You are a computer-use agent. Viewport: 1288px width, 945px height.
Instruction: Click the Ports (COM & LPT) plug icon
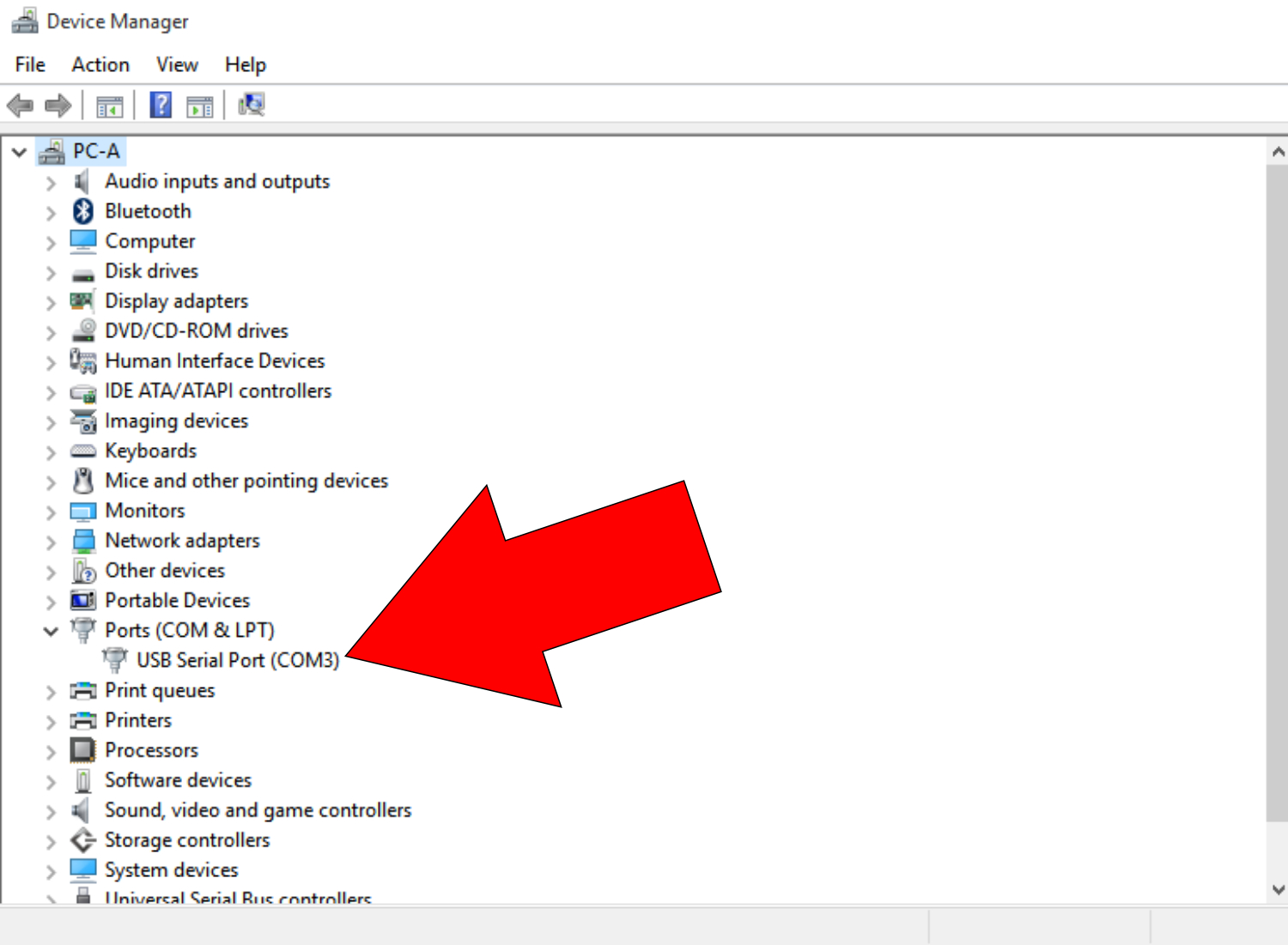tap(82, 631)
